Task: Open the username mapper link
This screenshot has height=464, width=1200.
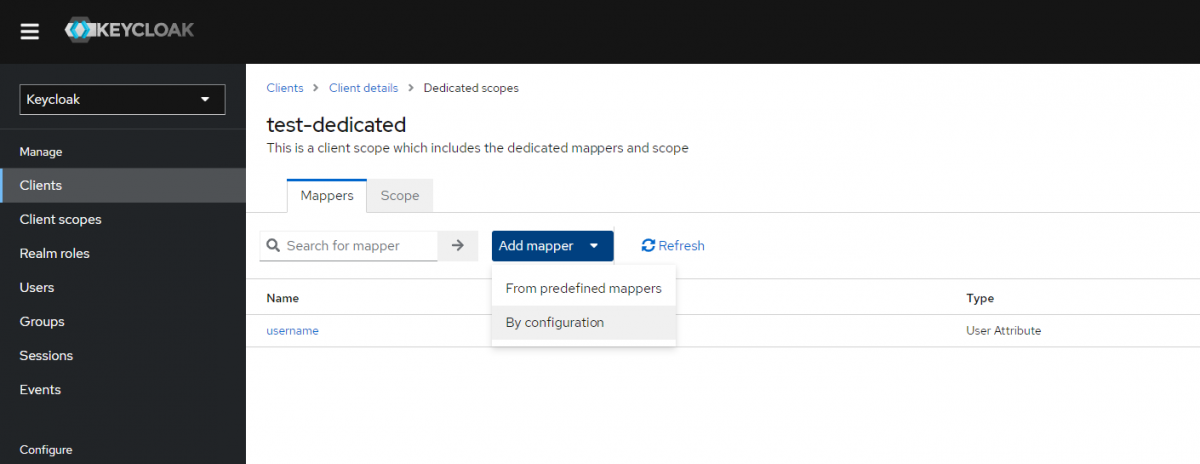Action: tap(292, 331)
